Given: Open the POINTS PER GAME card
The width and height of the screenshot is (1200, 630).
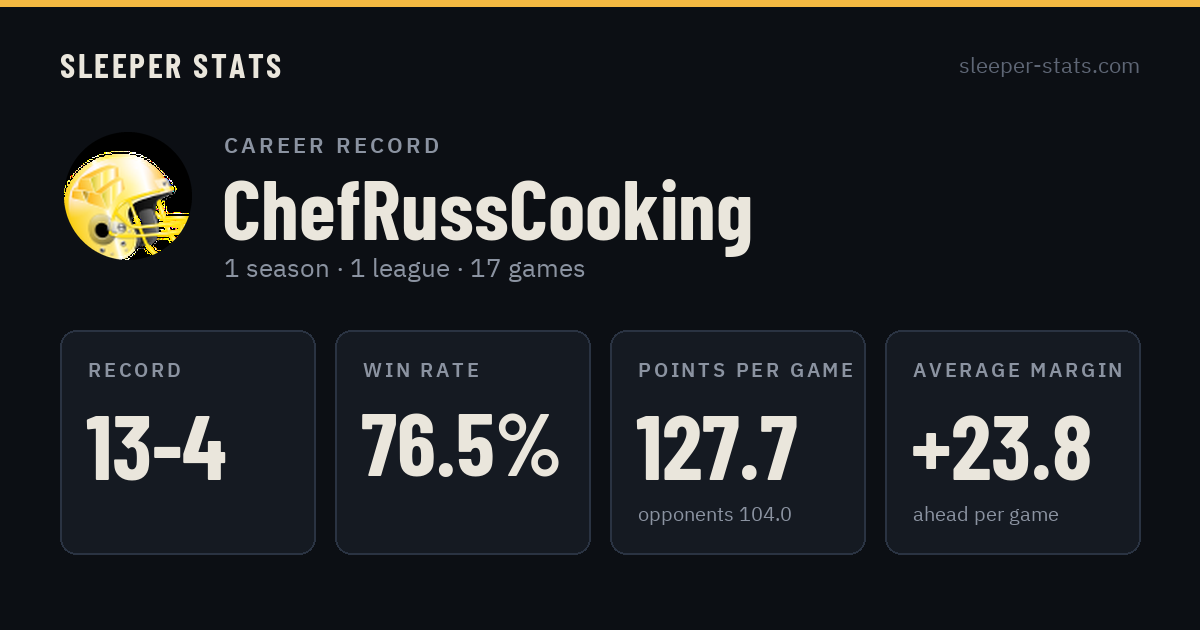Looking at the screenshot, I should click(738, 442).
